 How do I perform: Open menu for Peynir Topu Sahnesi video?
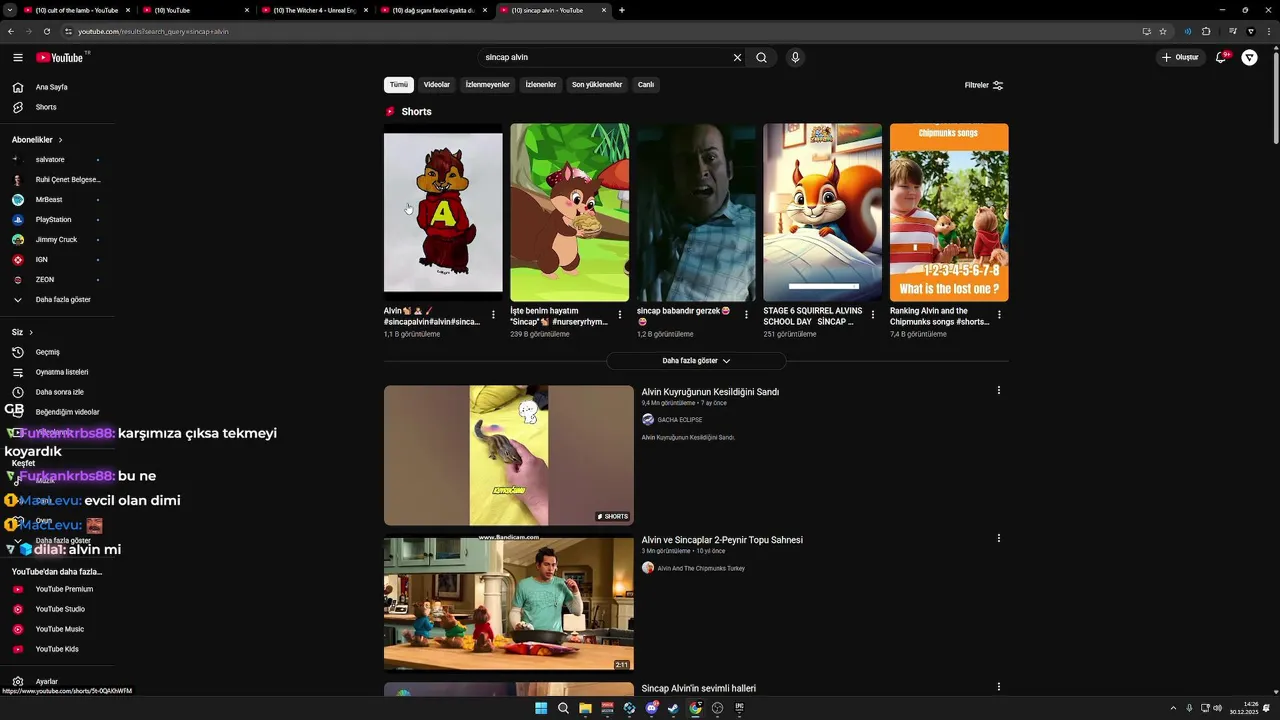(998, 539)
